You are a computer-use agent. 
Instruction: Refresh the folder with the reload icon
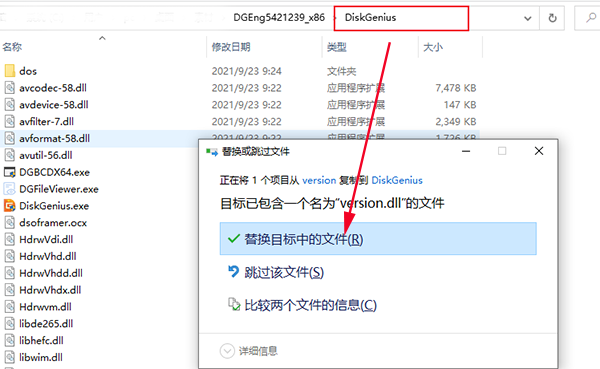(552, 18)
